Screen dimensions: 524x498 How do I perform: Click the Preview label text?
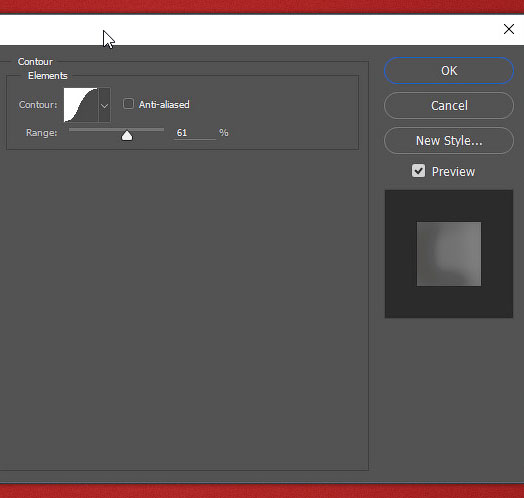453,172
